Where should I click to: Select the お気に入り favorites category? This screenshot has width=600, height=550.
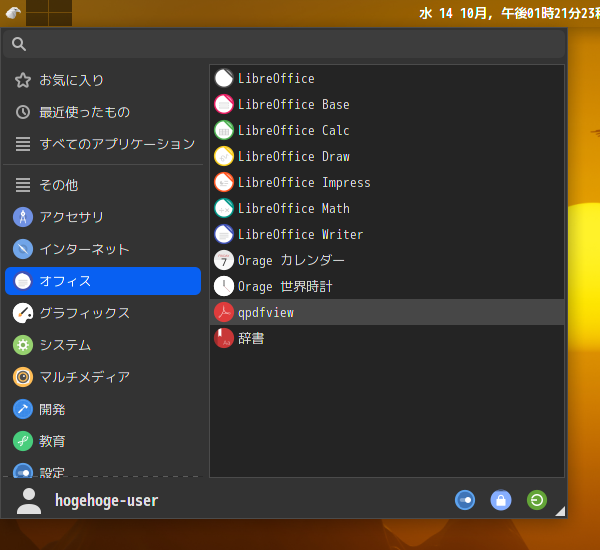[x=103, y=80]
